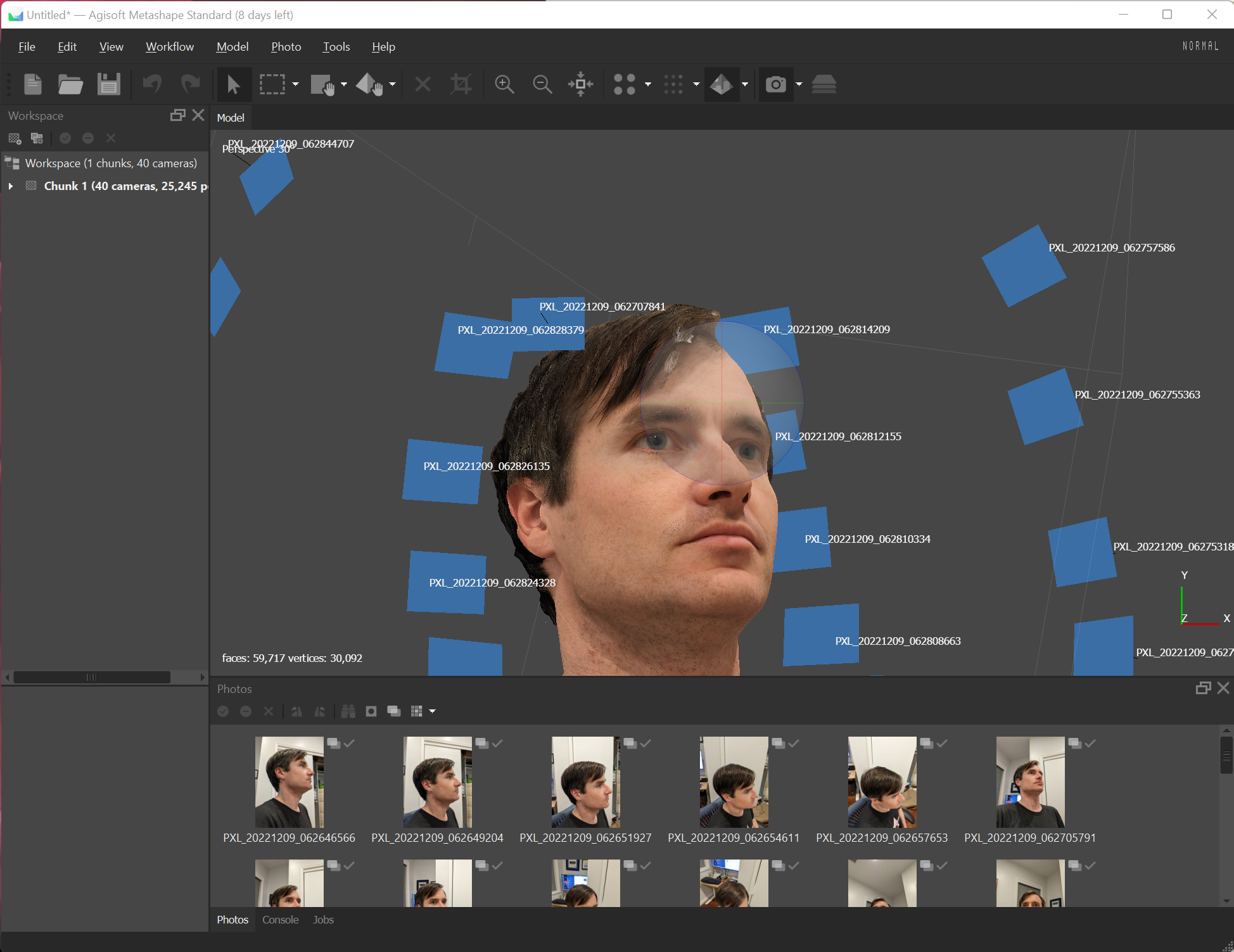Open thumbnail view mode dropdown arrow

click(433, 711)
